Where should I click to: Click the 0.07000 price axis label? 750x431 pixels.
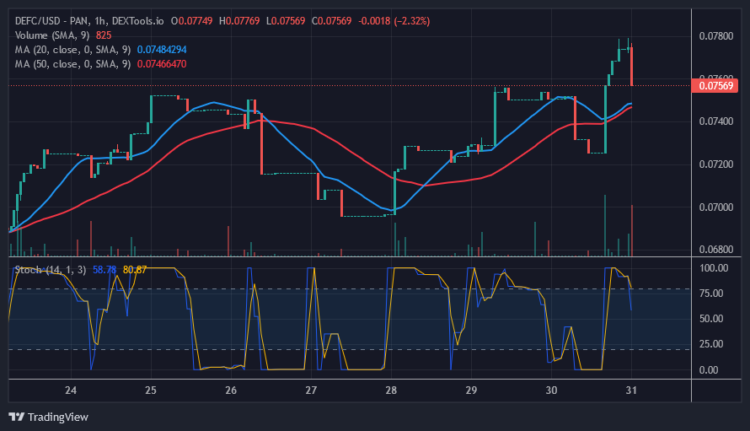tap(716, 207)
